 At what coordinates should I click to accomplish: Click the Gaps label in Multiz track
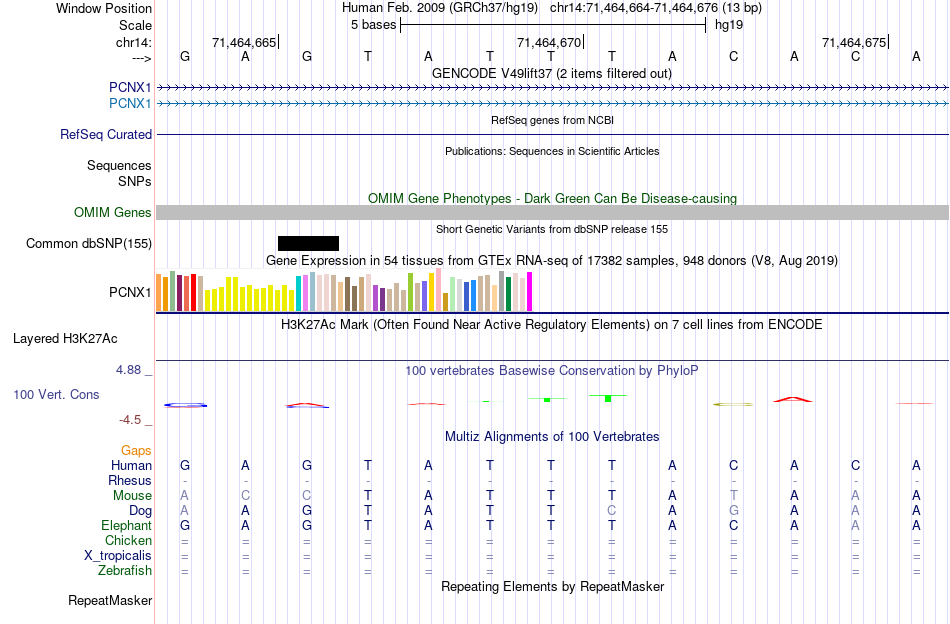136,451
